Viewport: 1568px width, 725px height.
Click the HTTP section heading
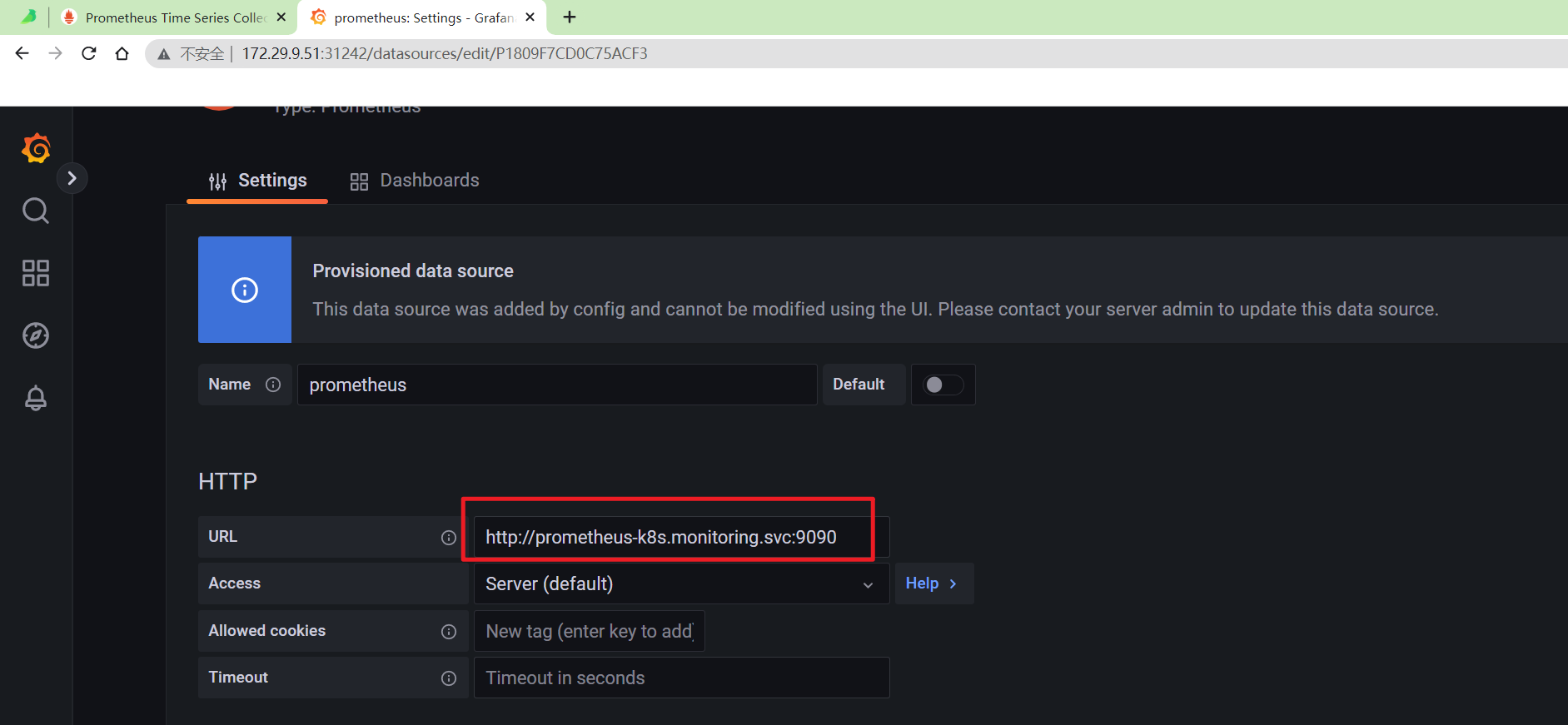pos(227,481)
